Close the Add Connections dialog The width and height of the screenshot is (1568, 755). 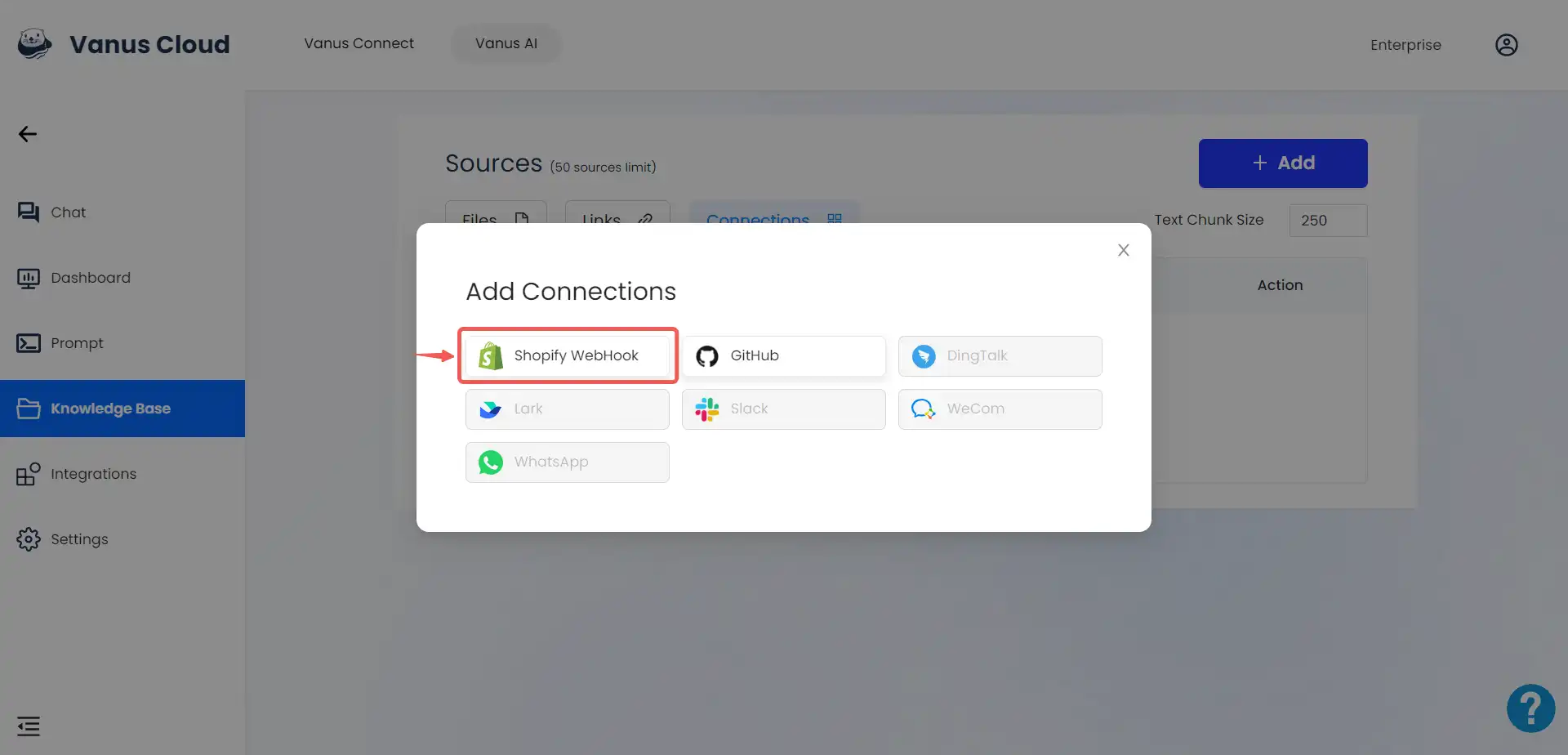click(x=1124, y=250)
